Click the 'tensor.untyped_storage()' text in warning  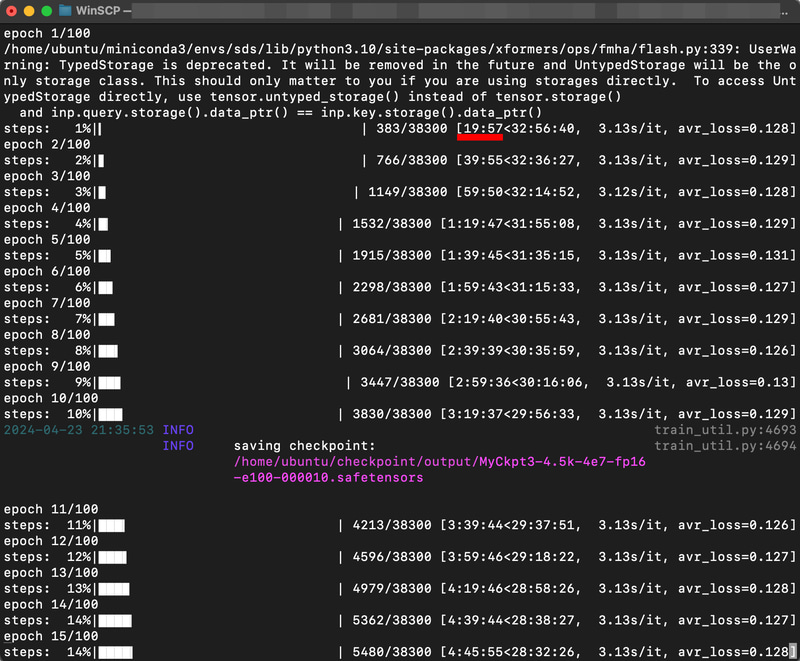coord(305,96)
